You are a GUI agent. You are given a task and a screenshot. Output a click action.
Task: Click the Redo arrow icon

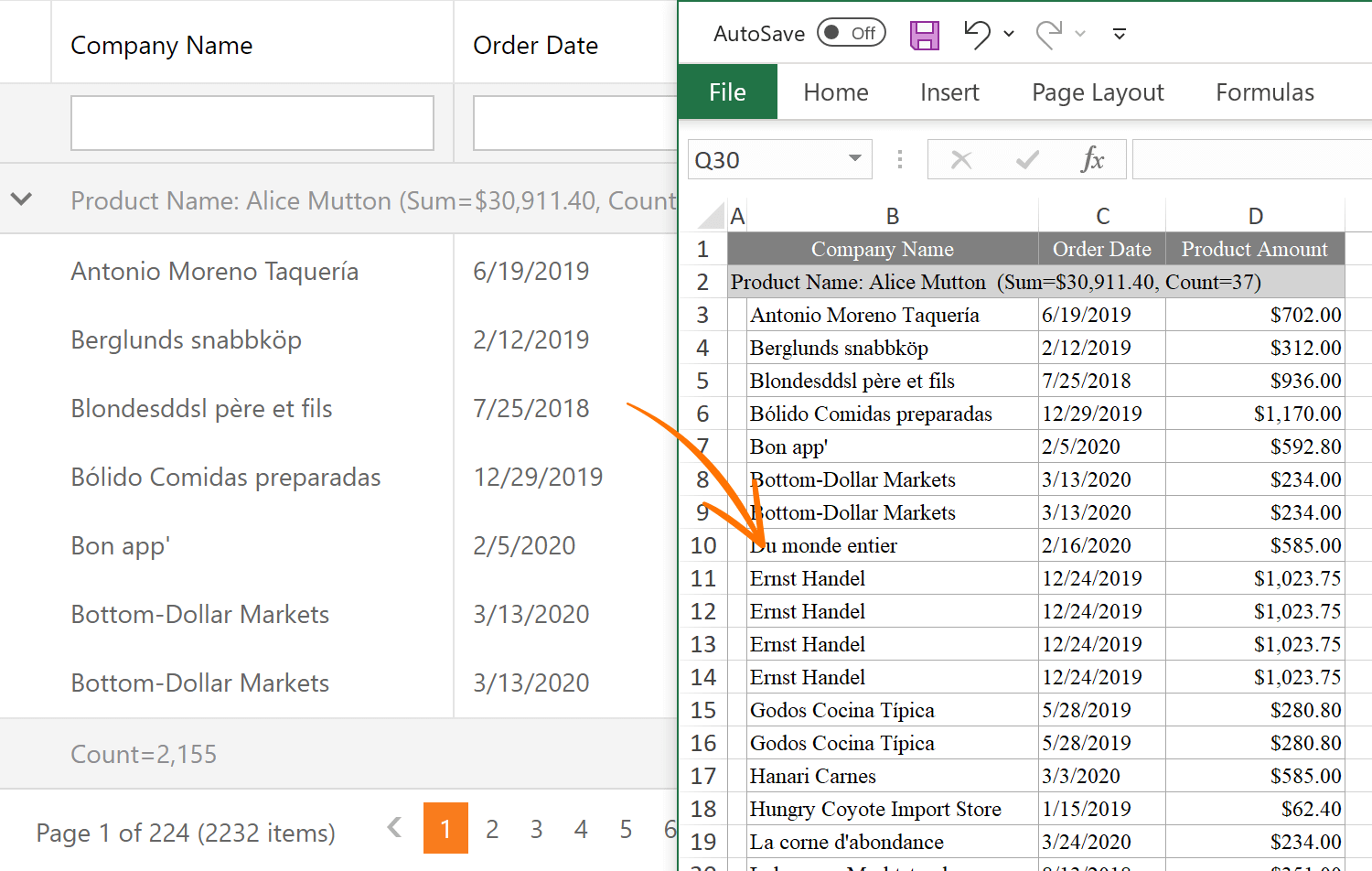[x=1048, y=34]
